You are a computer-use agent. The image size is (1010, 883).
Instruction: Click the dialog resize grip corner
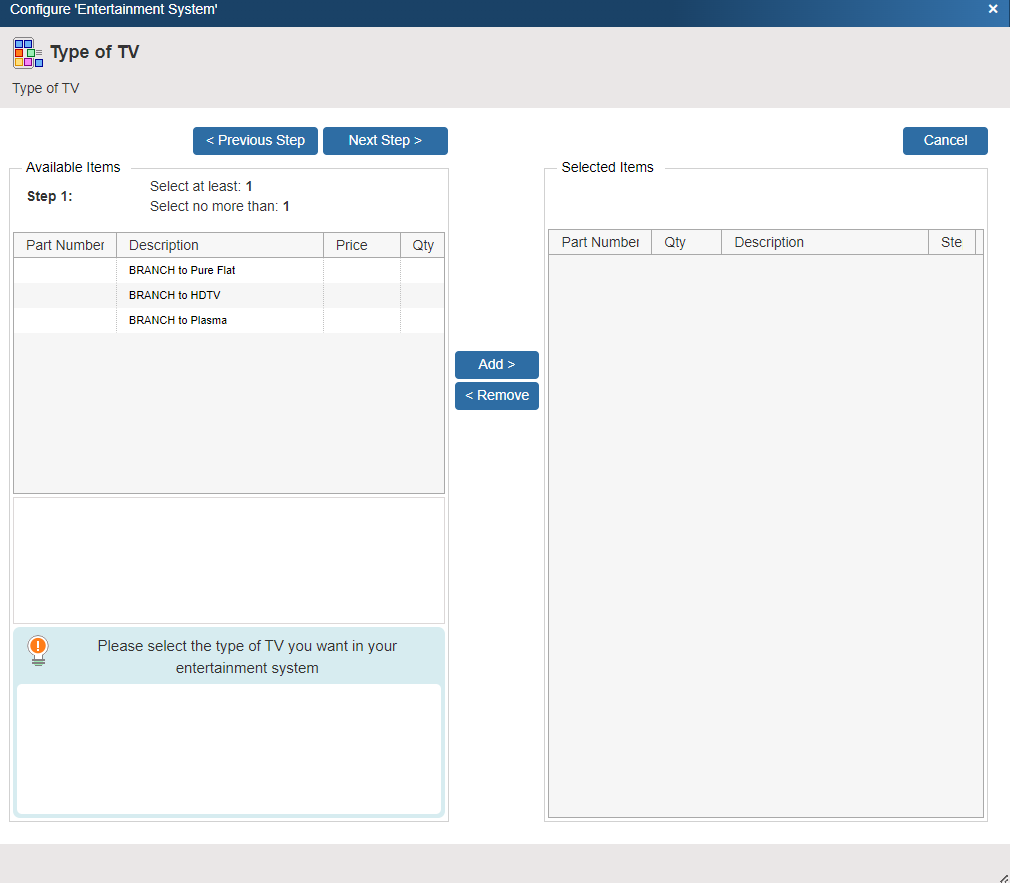coord(1002,875)
